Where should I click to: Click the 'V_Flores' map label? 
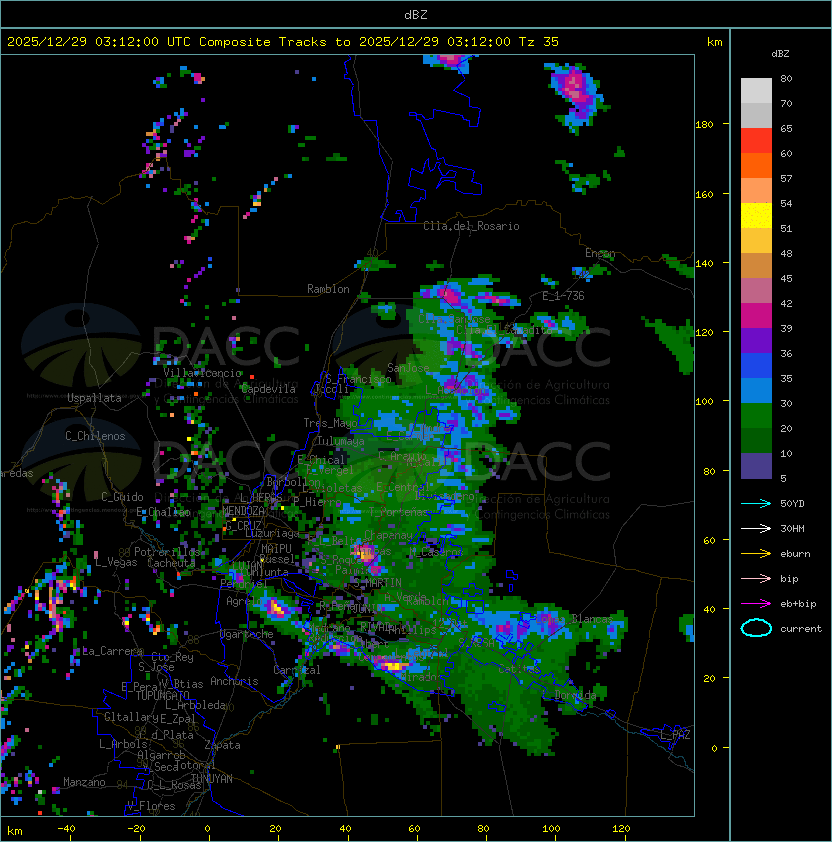(151, 806)
